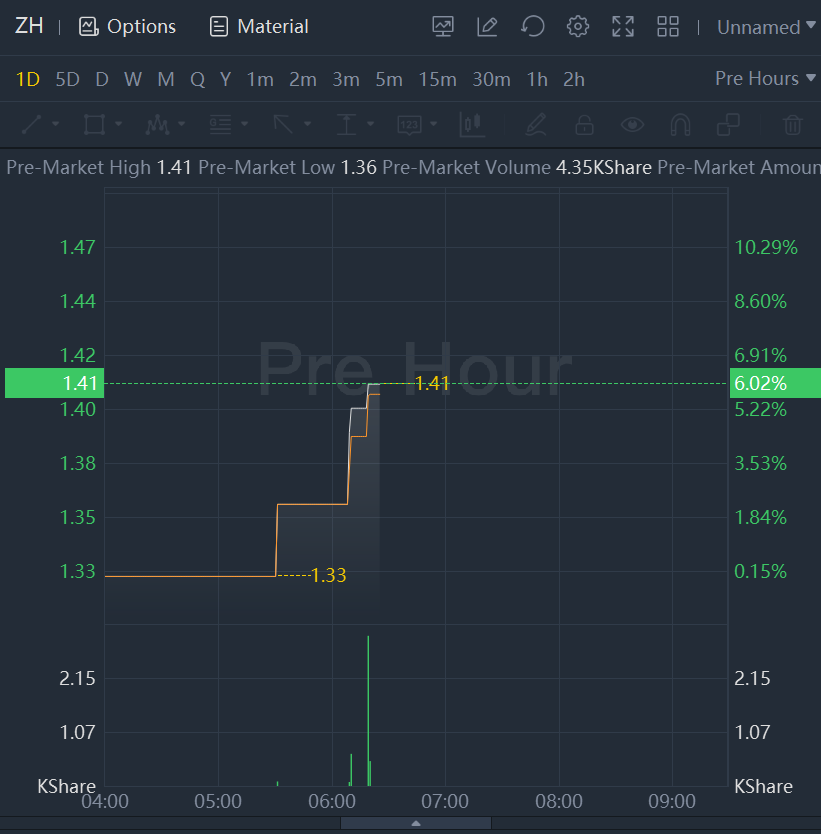The image size is (821, 834).
Task: Enter fullscreen chart mode
Action: pyautogui.click(x=623, y=27)
